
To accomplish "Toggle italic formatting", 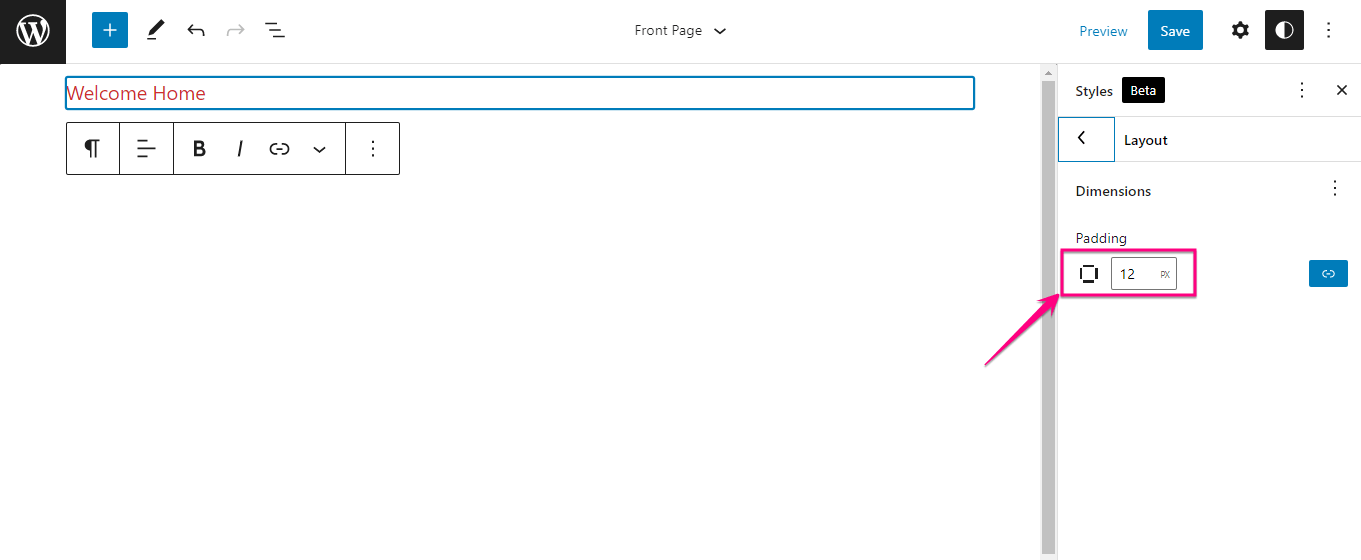I will pyautogui.click(x=240, y=149).
